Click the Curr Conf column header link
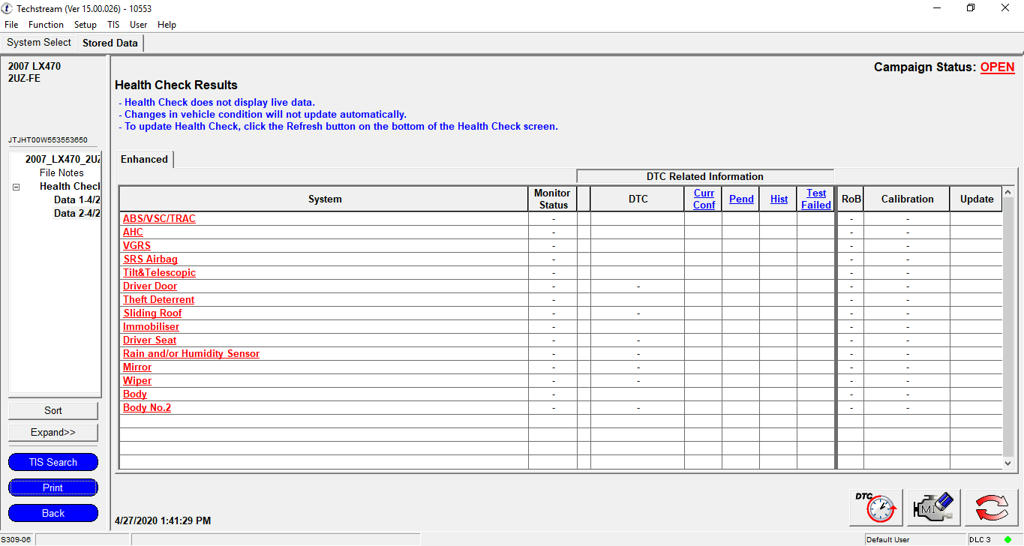The height and width of the screenshot is (546, 1024). [703, 199]
